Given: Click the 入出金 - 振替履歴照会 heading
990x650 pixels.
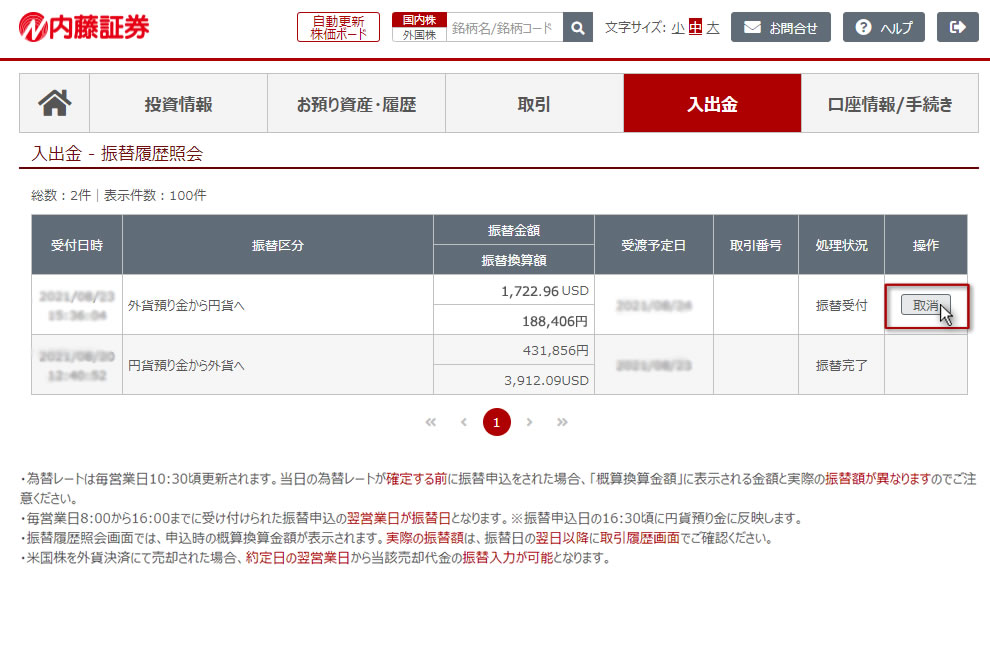Looking at the screenshot, I should point(117,153).
